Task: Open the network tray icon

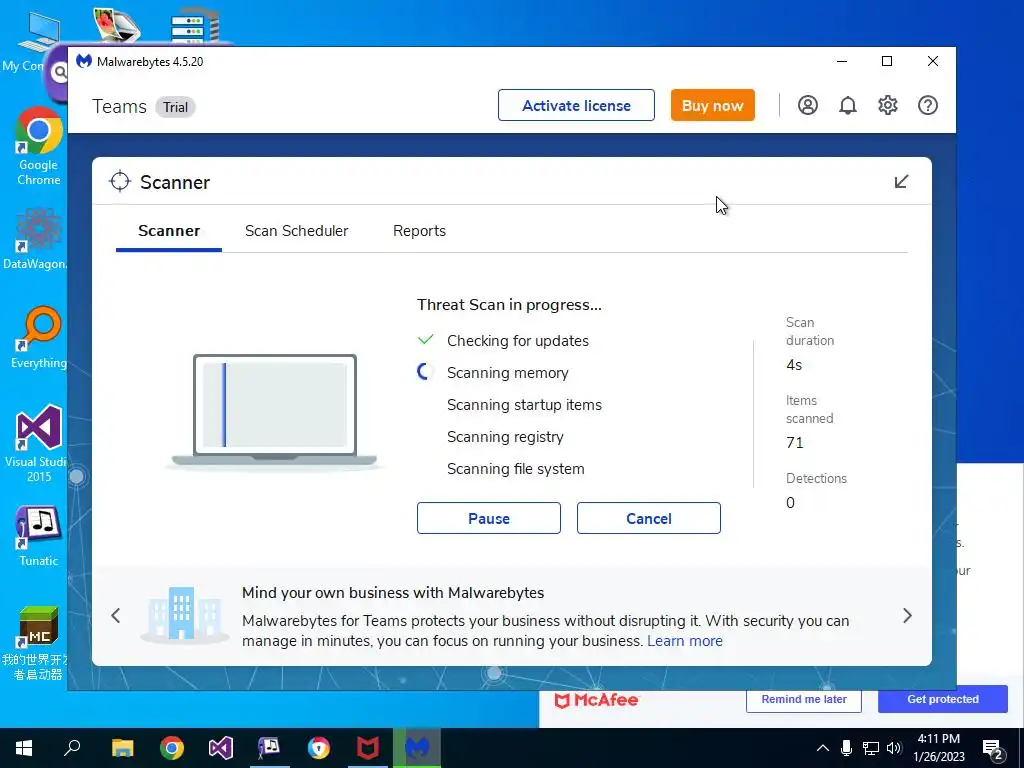Action: (x=871, y=748)
